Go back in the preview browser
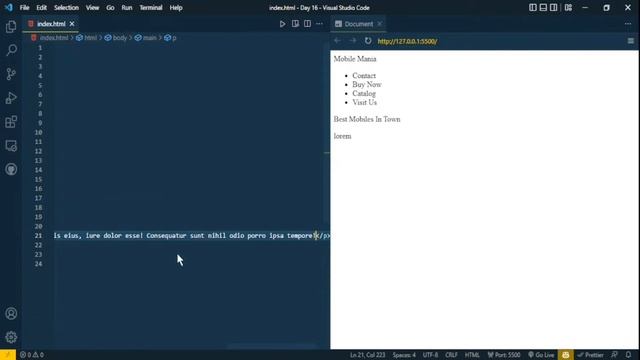The image size is (640, 360). [337, 41]
